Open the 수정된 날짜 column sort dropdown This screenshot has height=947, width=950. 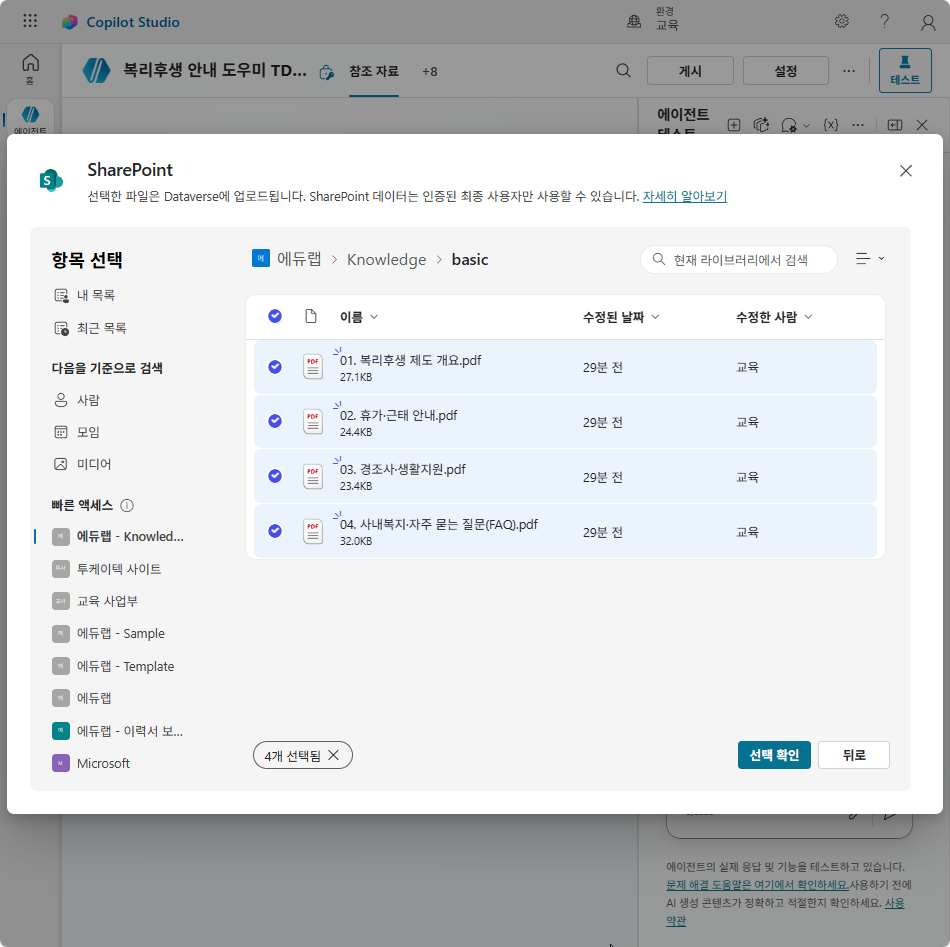tap(621, 317)
